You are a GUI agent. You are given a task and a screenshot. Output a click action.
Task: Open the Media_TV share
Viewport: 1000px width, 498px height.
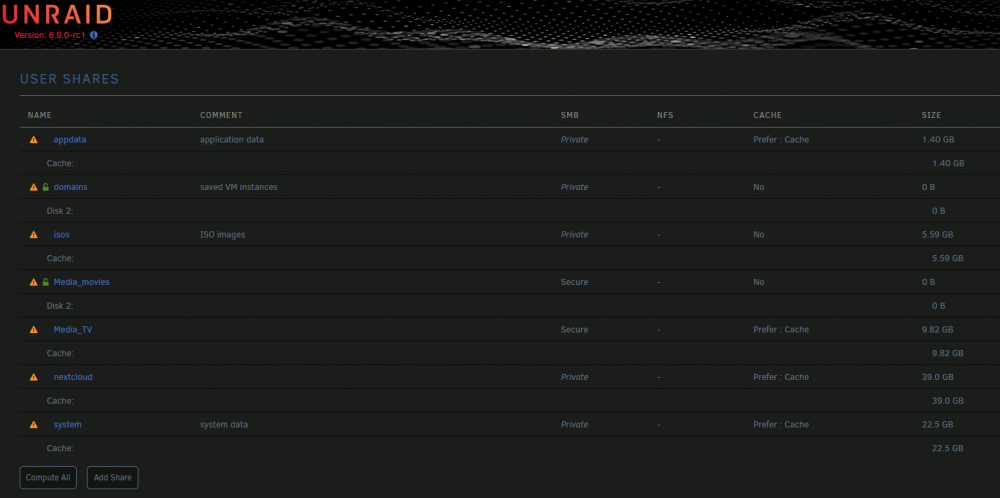click(73, 330)
